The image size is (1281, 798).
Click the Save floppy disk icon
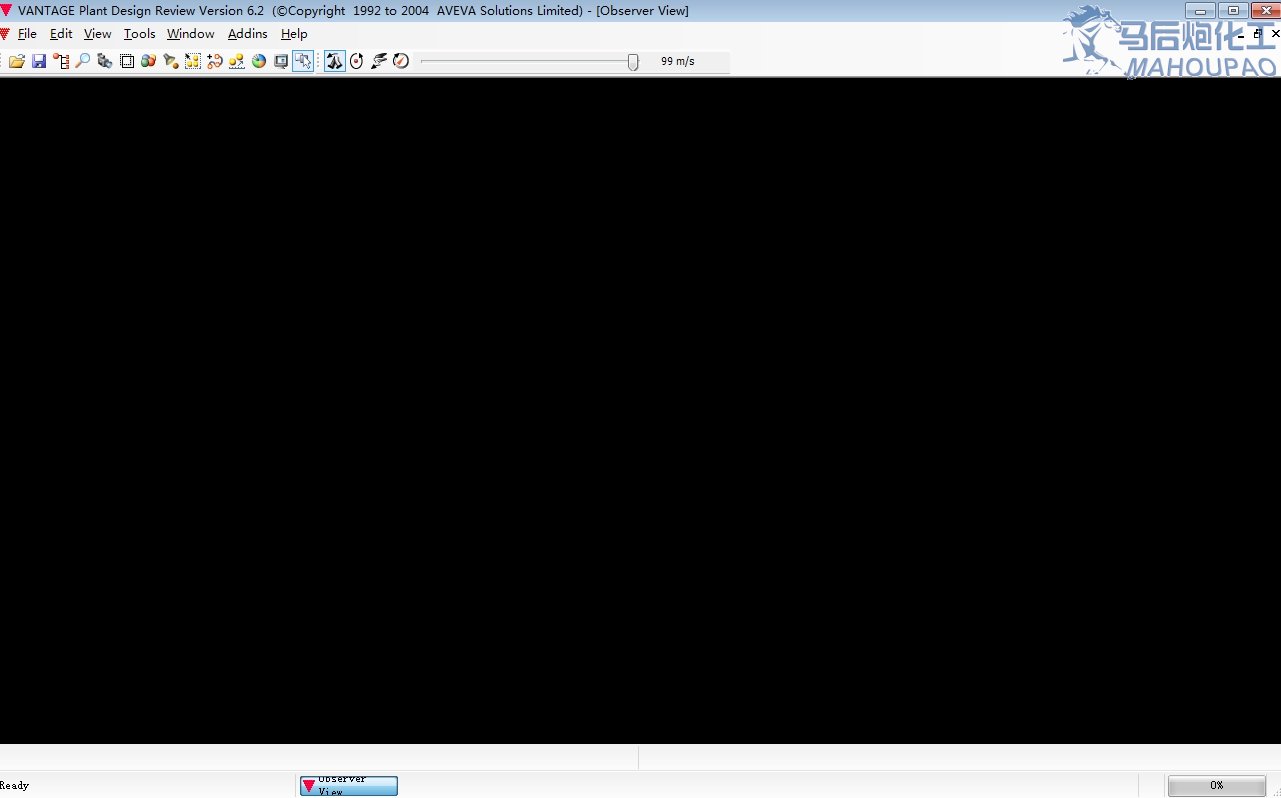pyautogui.click(x=39, y=61)
